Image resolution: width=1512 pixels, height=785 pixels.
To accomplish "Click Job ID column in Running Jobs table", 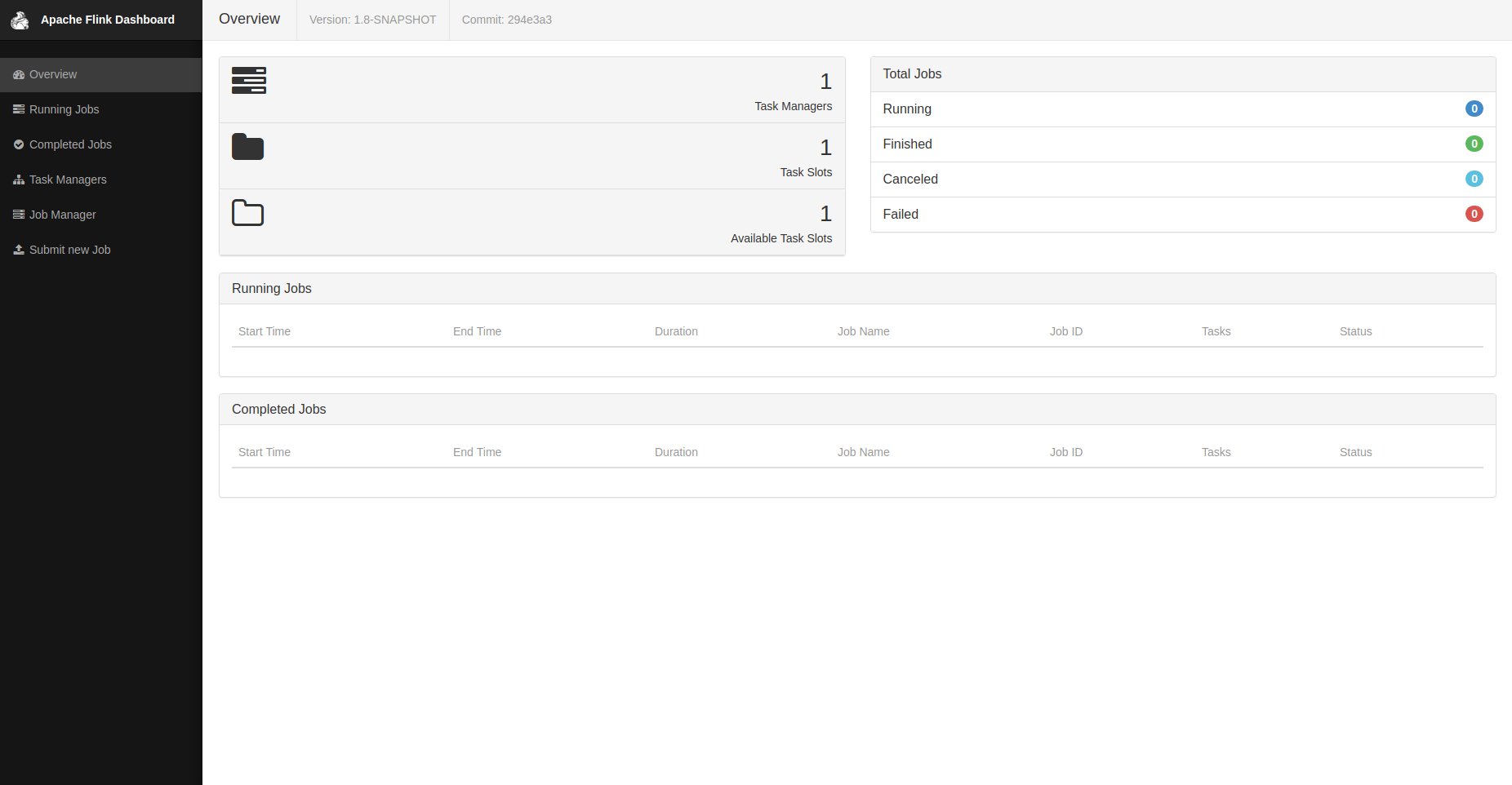I will click(1066, 331).
